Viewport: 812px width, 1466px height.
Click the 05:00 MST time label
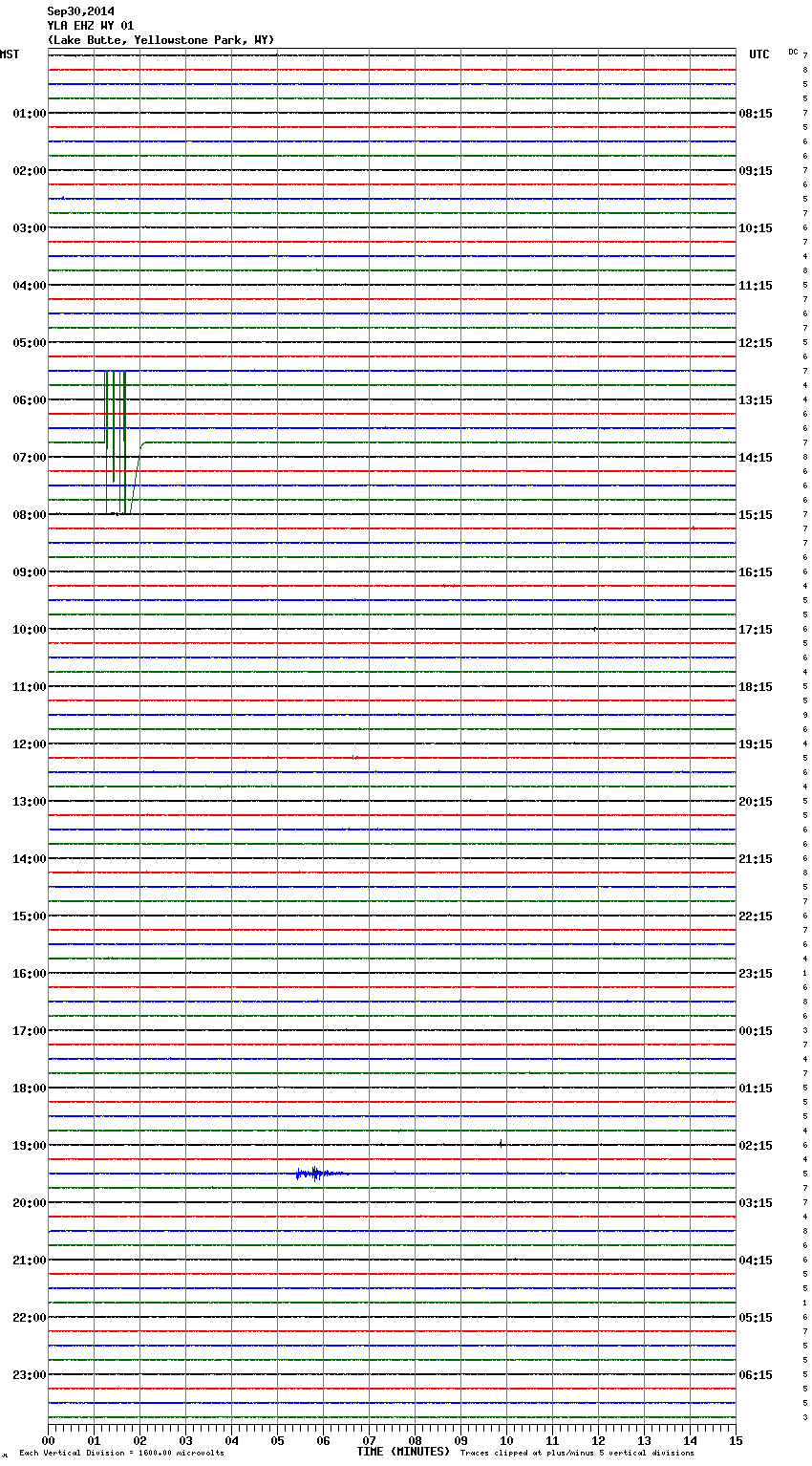[30, 343]
